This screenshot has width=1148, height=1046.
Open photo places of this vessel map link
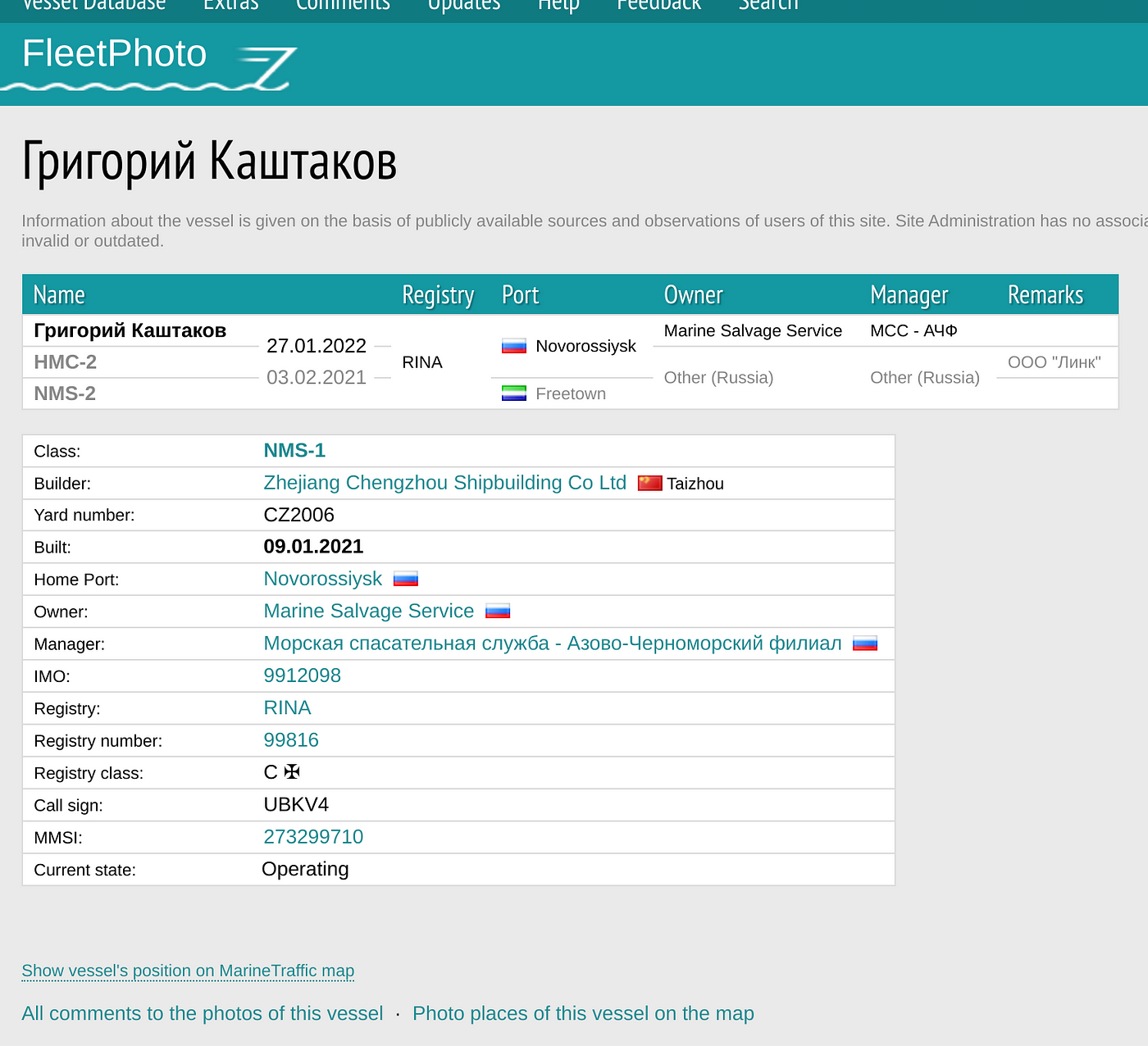tap(583, 1014)
